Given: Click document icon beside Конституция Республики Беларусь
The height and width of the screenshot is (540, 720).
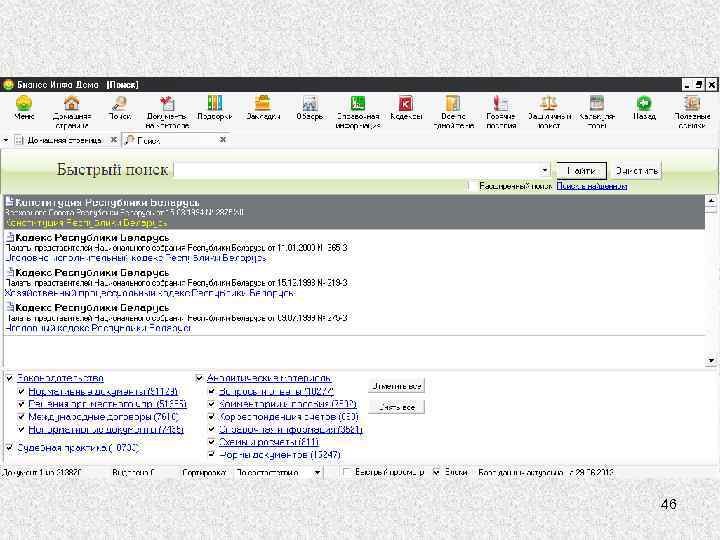Looking at the screenshot, I should (9, 202).
